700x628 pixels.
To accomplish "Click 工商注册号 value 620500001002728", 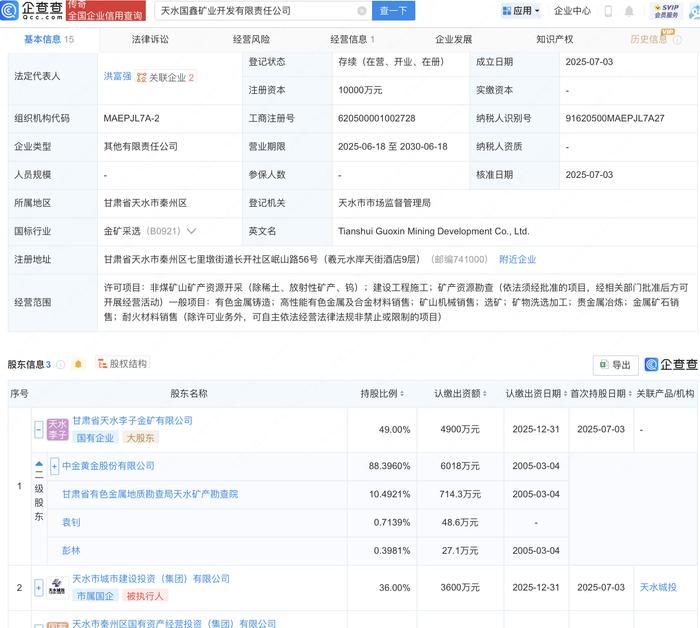I will pos(377,118).
